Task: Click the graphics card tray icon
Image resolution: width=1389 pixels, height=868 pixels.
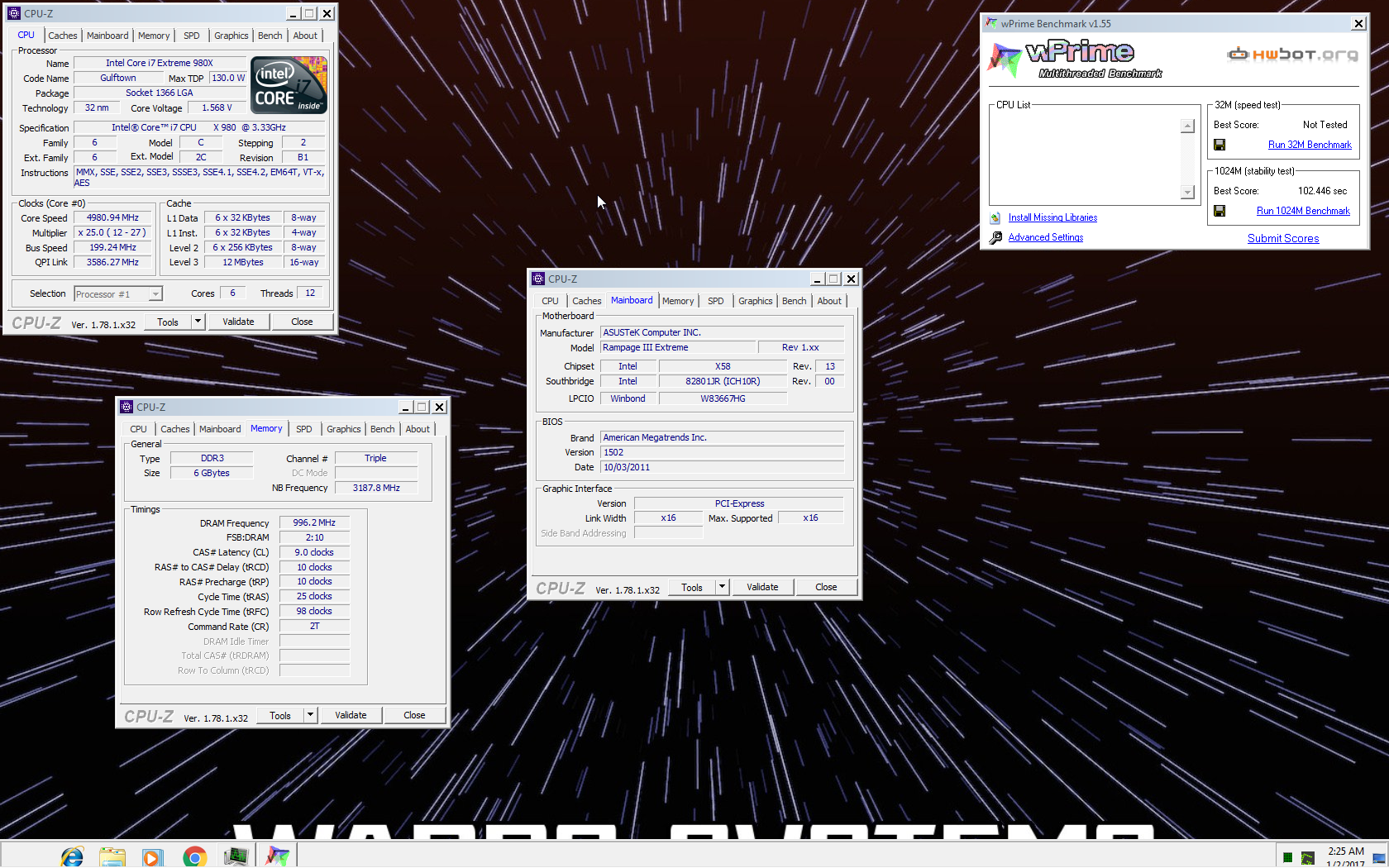Action: (1307, 858)
